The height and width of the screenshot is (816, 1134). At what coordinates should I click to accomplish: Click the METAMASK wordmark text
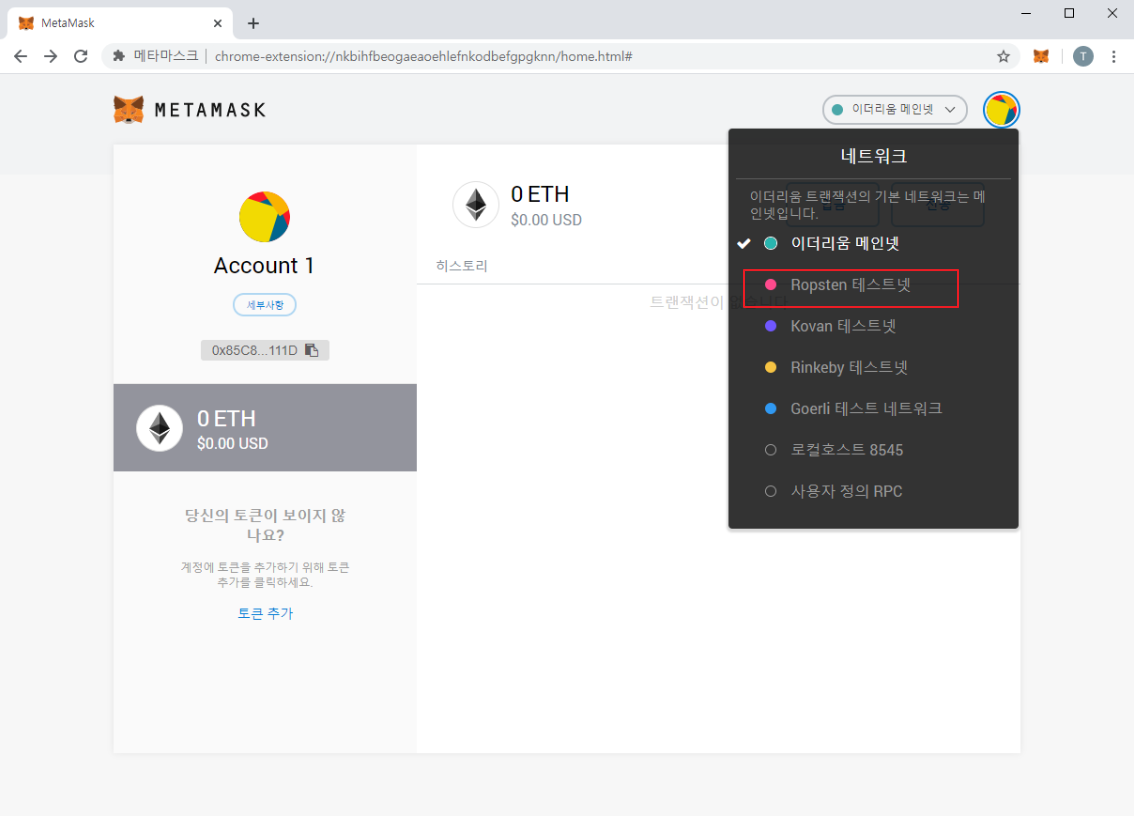click(x=210, y=110)
